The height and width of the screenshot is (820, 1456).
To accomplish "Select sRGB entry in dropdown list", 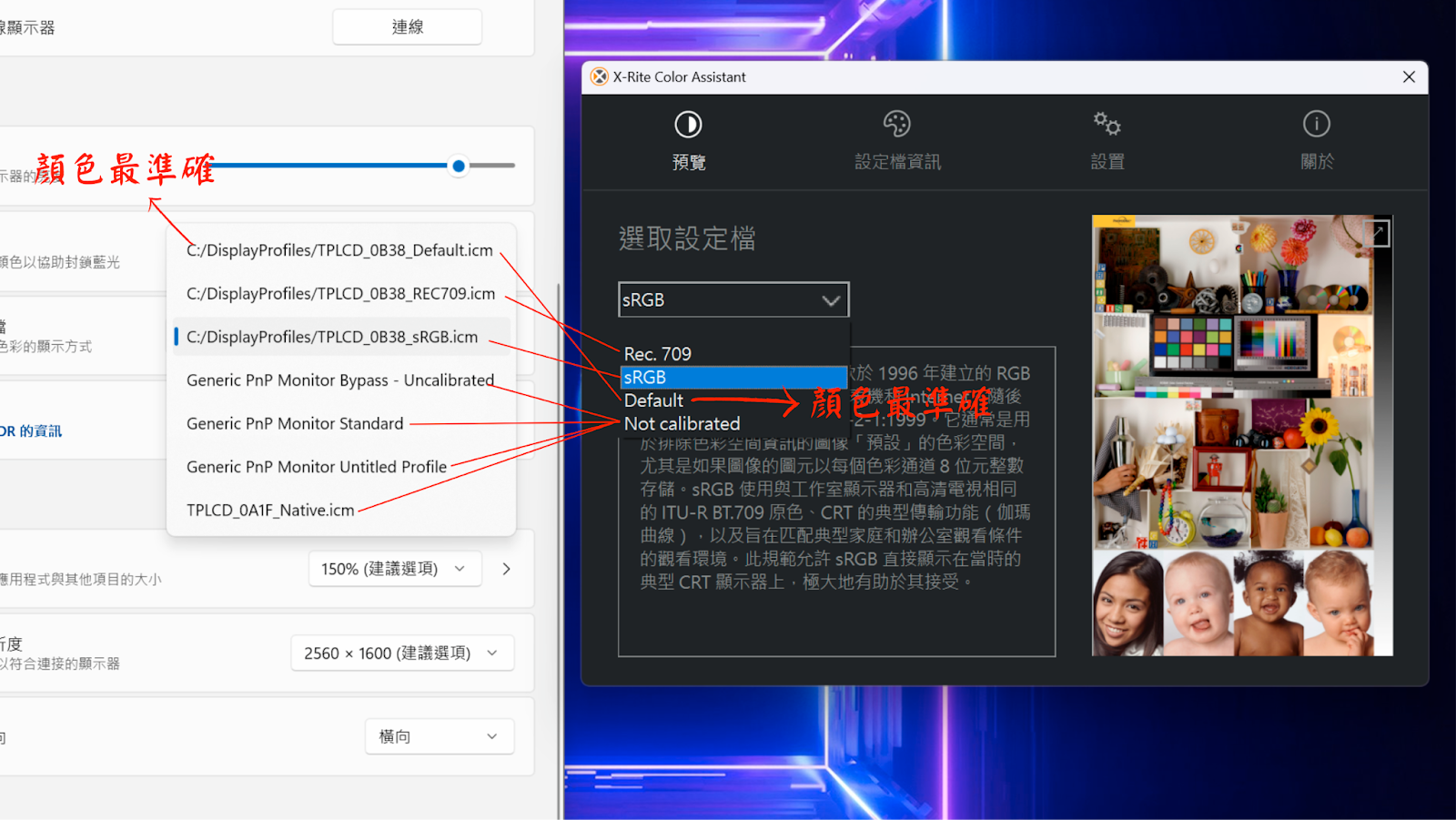I will tap(733, 378).
